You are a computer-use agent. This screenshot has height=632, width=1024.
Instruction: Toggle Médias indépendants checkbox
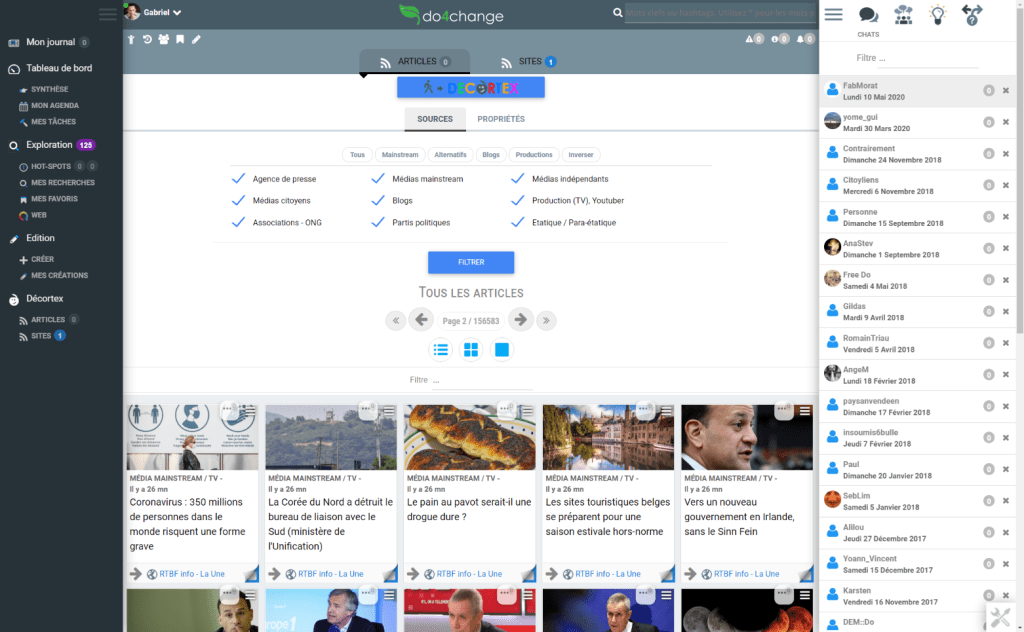(x=518, y=179)
